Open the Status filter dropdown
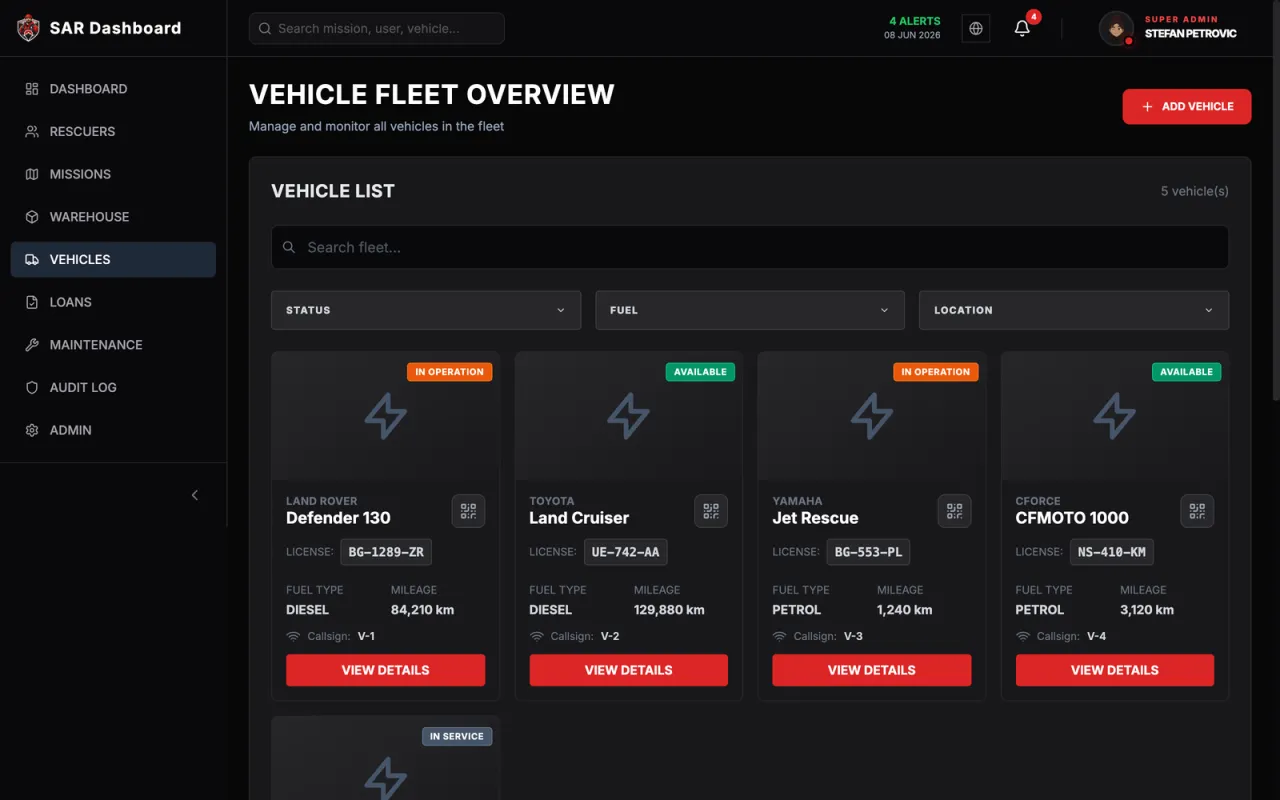The image size is (1280, 800). 426,310
